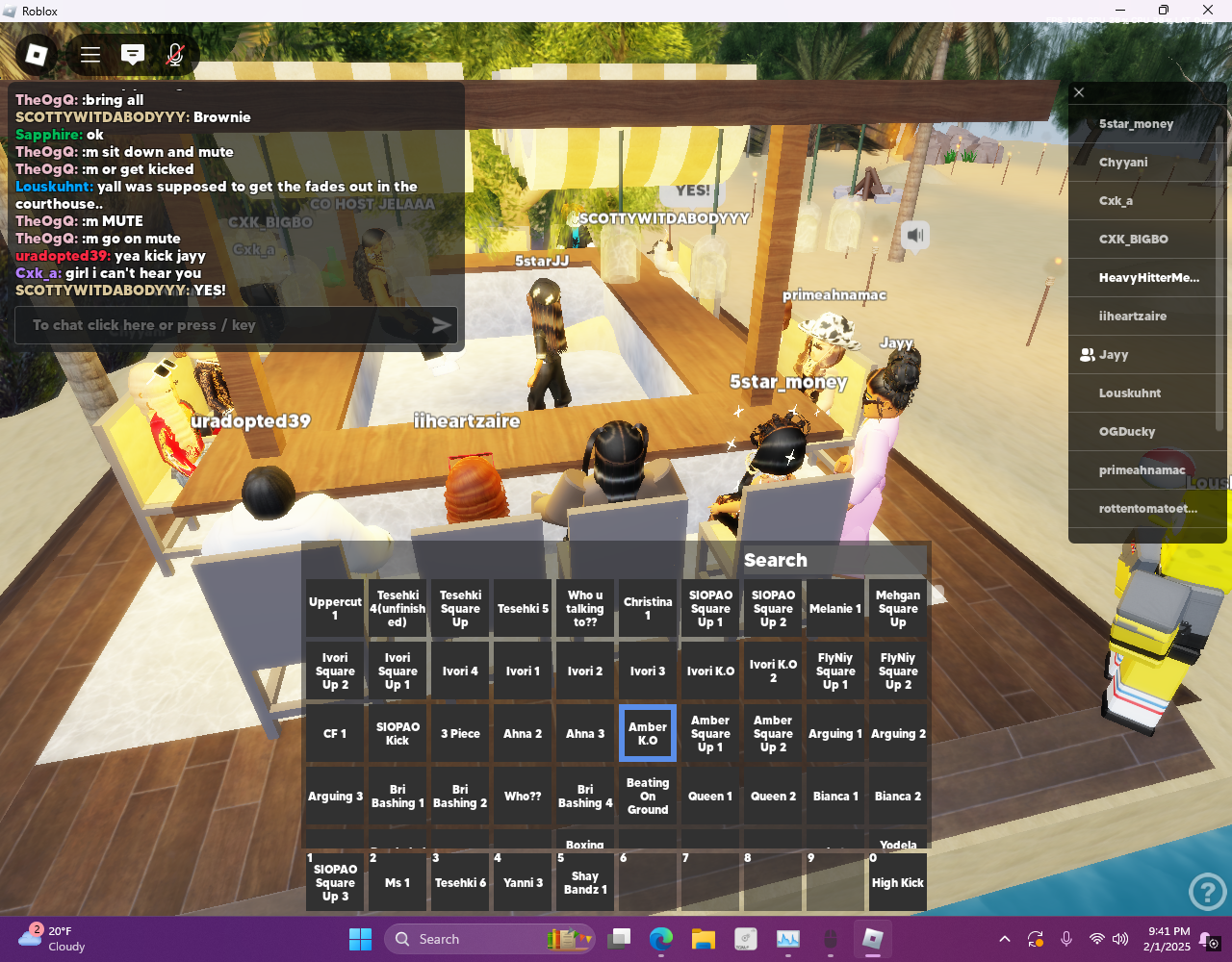Screen dimensions: 1232x962
Task: Use hotbar slot 4 Yanni 3
Action: (x=523, y=881)
